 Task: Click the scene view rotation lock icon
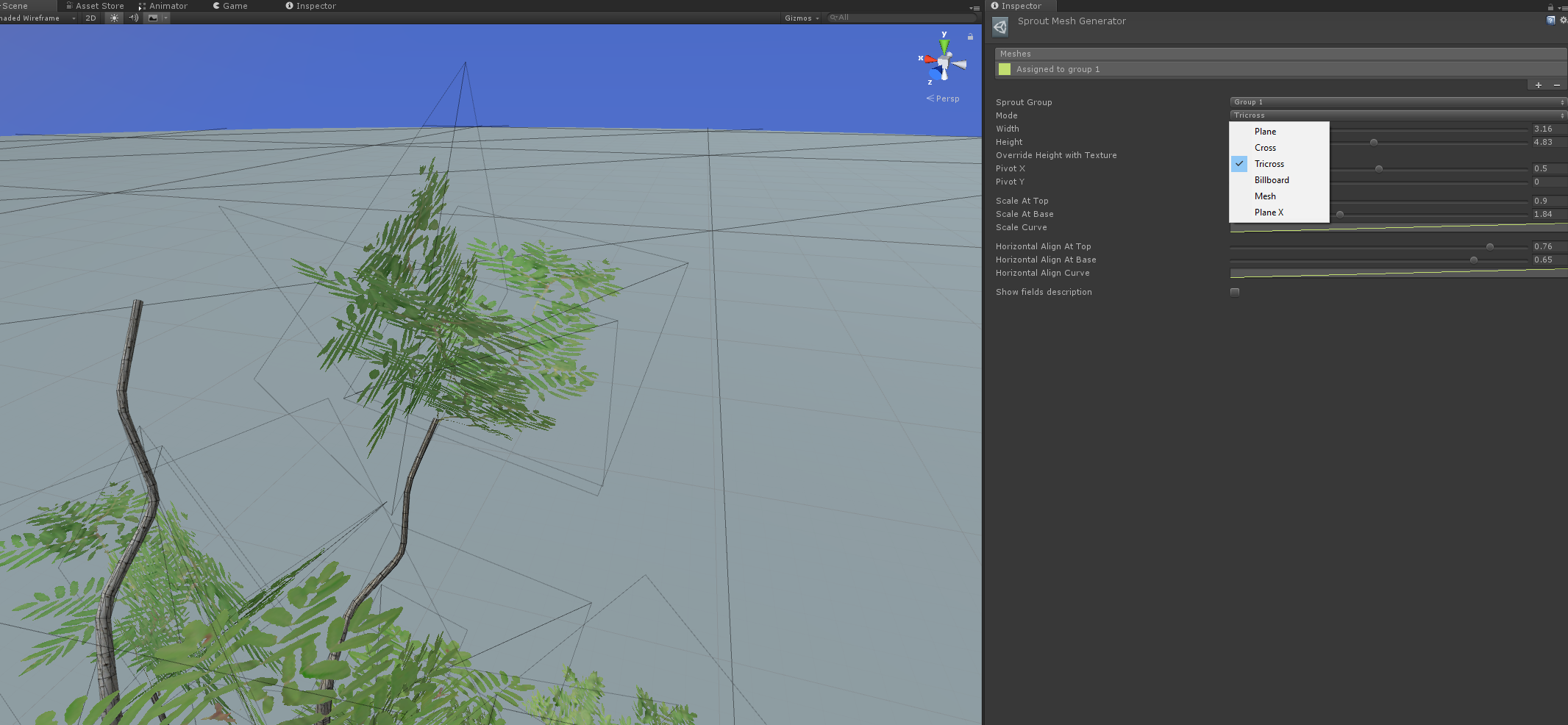(970, 36)
